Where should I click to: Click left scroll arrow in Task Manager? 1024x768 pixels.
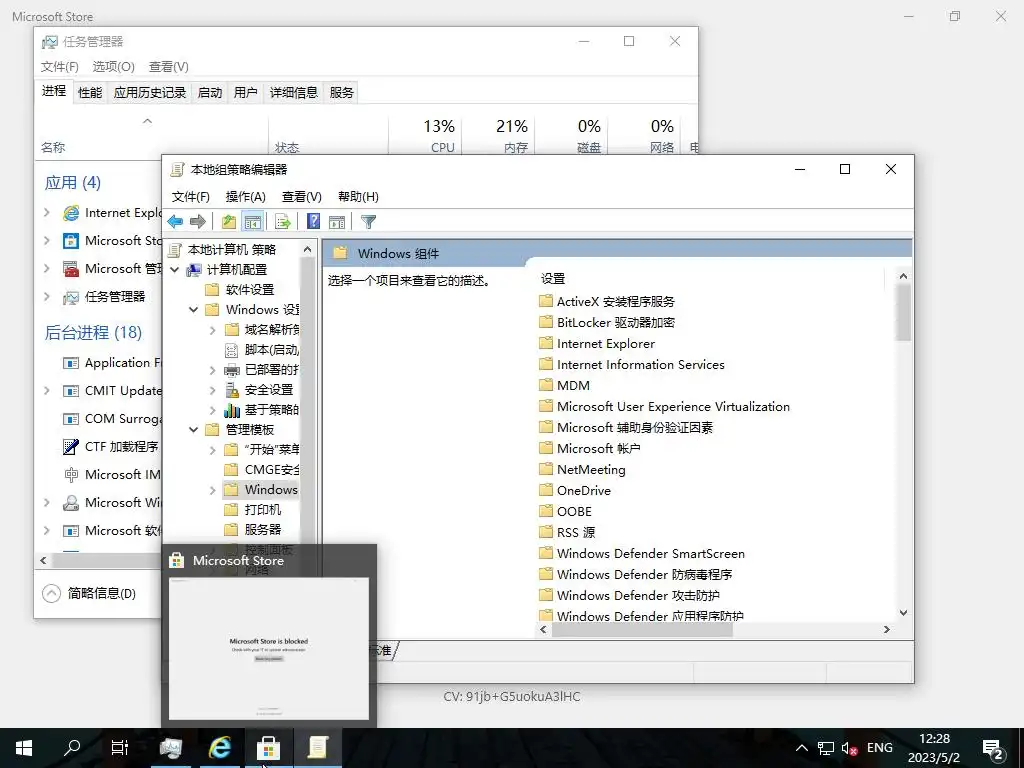(43, 560)
